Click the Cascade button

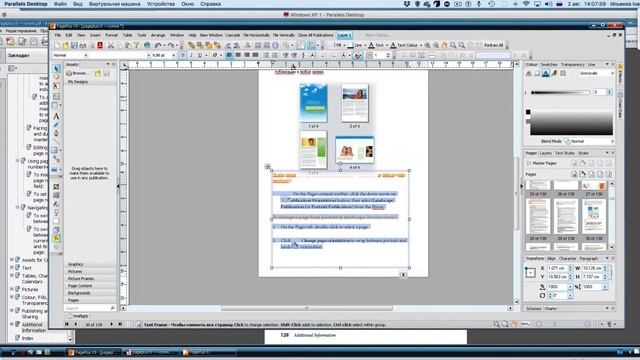coord(233,36)
